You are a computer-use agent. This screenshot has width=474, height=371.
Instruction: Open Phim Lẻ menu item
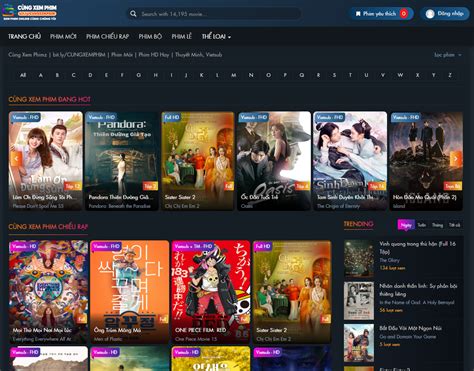pyautogui.click(x=182, y=36)
